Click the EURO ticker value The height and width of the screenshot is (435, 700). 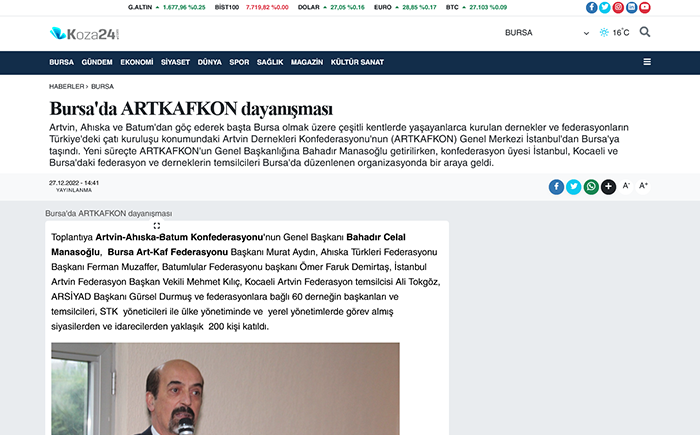tap(419, 7)
